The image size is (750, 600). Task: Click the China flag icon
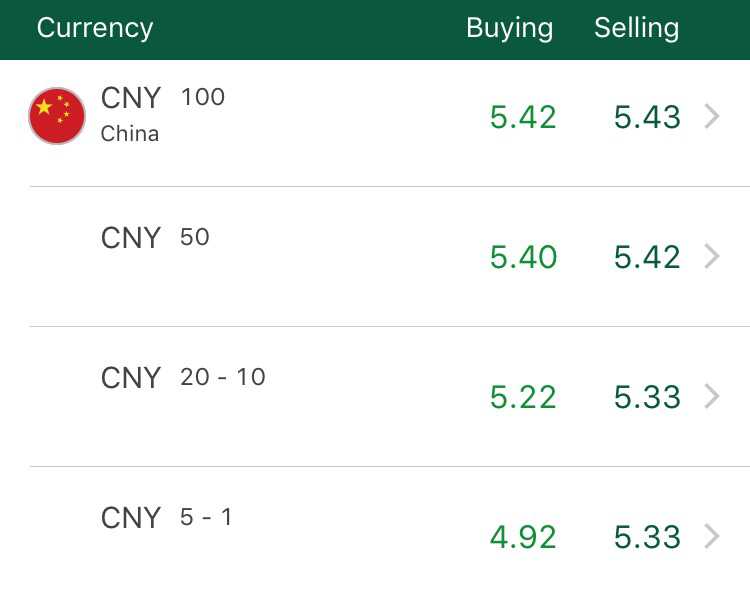click(x=57, y=116)
